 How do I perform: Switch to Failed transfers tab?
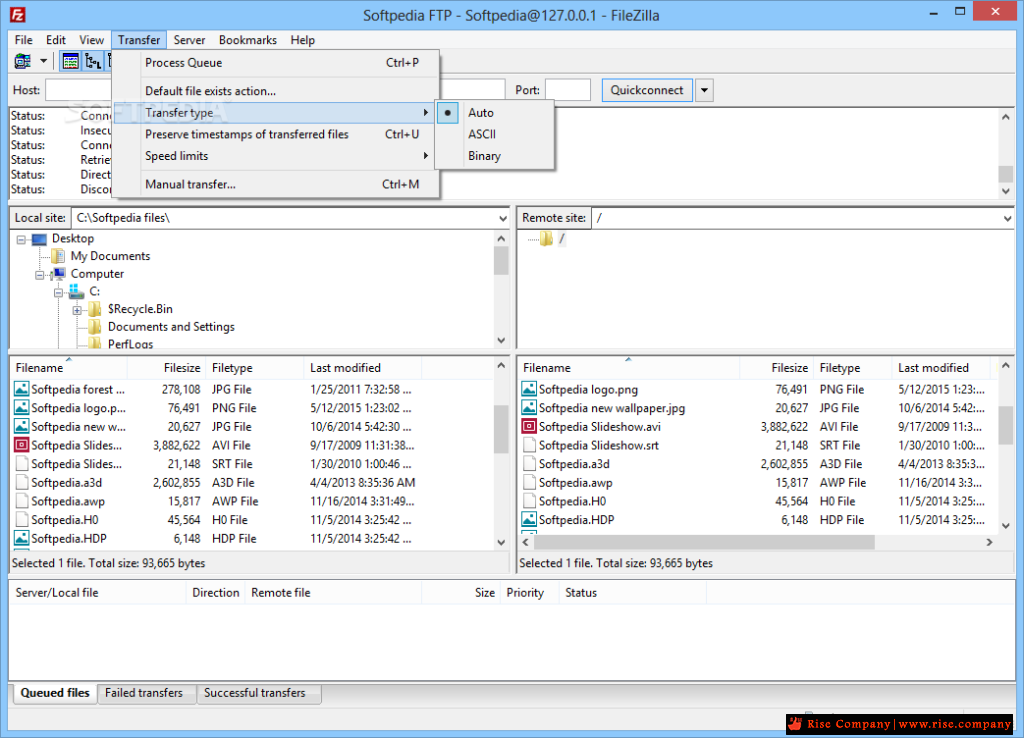(x=144, y=693)
